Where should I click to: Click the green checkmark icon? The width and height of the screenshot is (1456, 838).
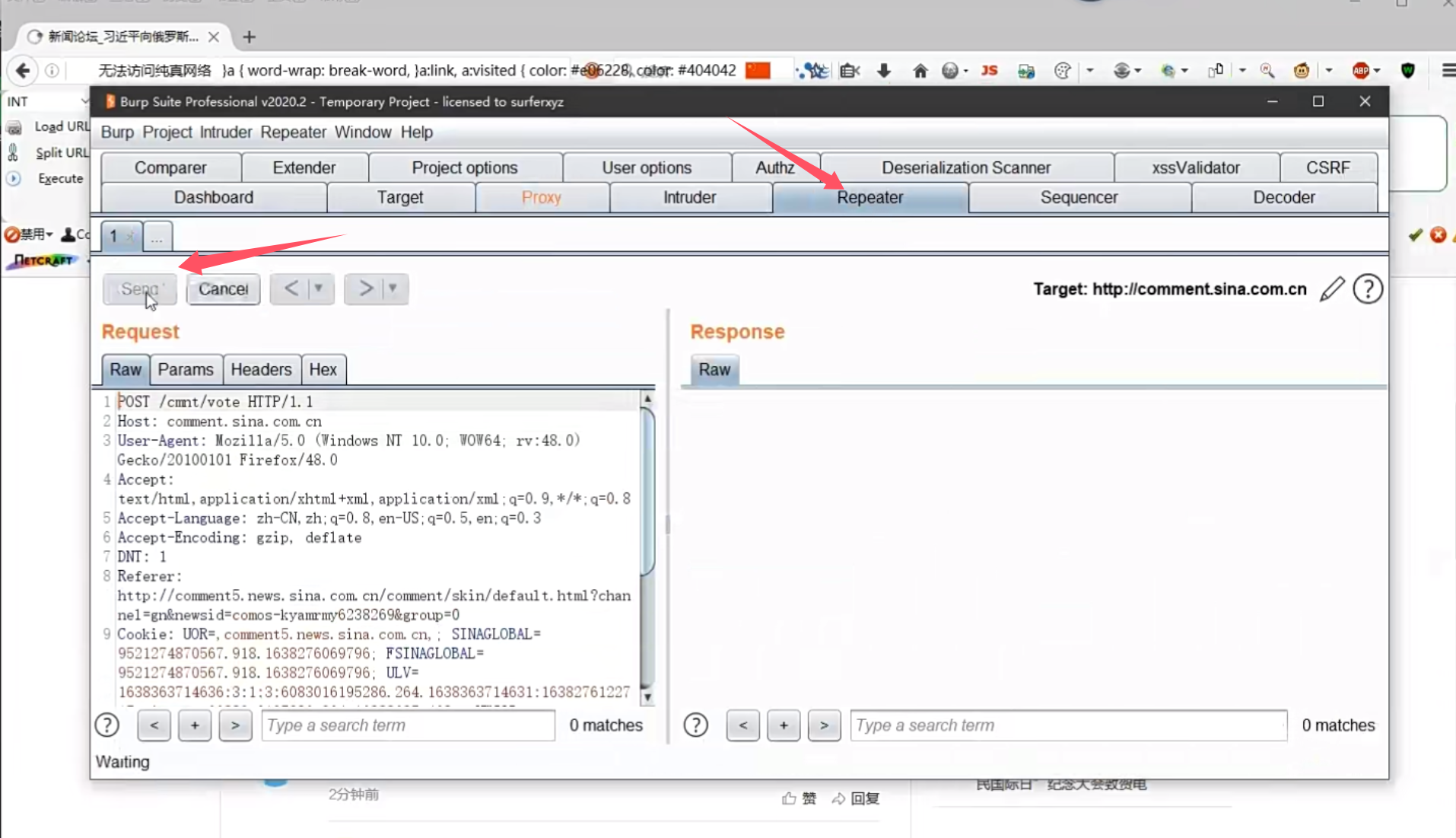pos(1415,235)
